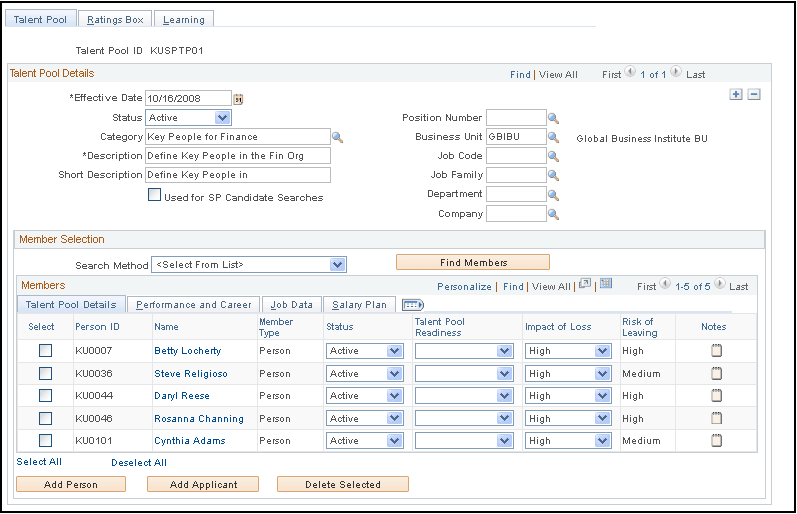Open the Effective Date calendar picker
The height and width of the screenshot is (514, 797).
pos(238,99)
